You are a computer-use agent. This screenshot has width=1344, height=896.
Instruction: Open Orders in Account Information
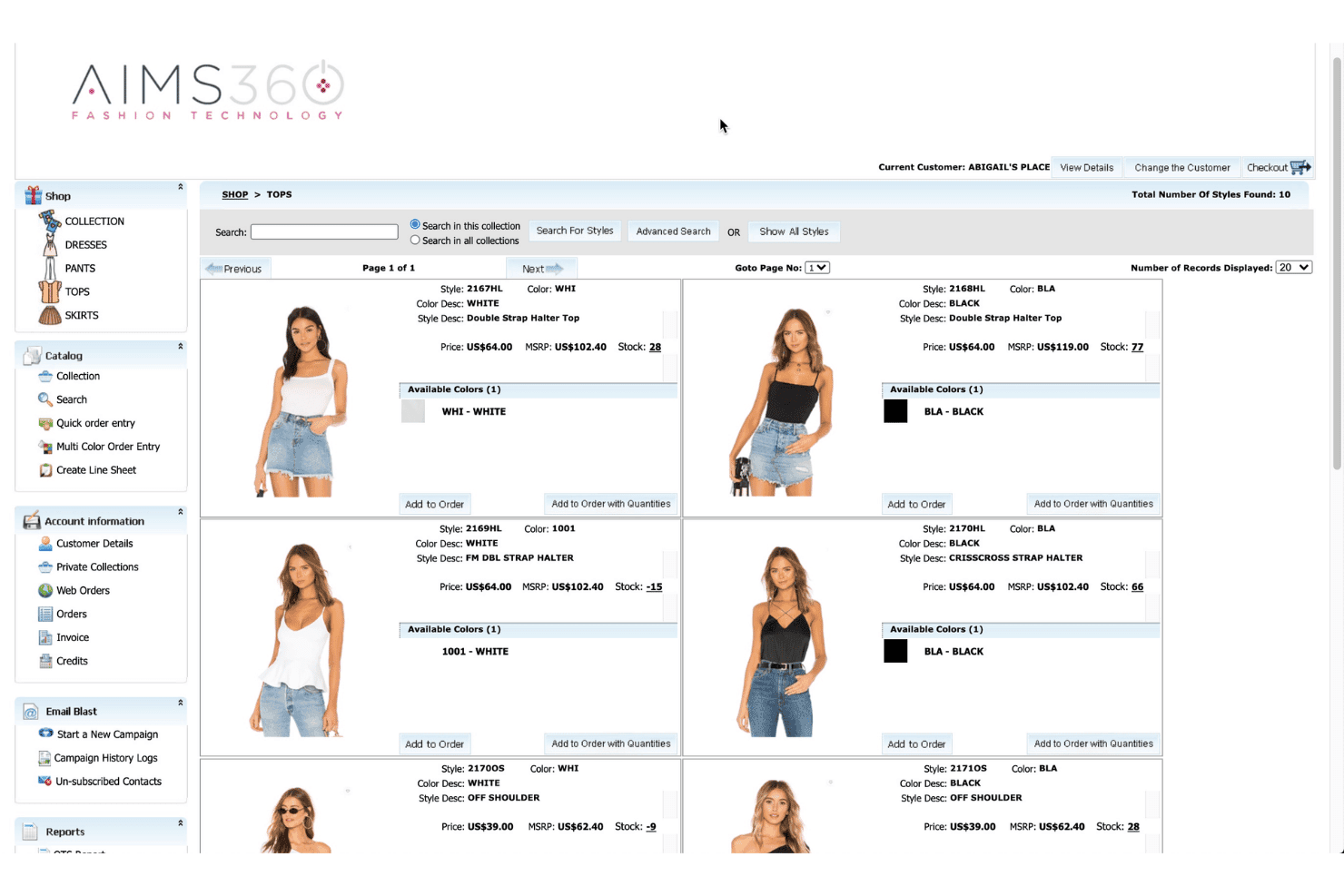coord(72,615)
